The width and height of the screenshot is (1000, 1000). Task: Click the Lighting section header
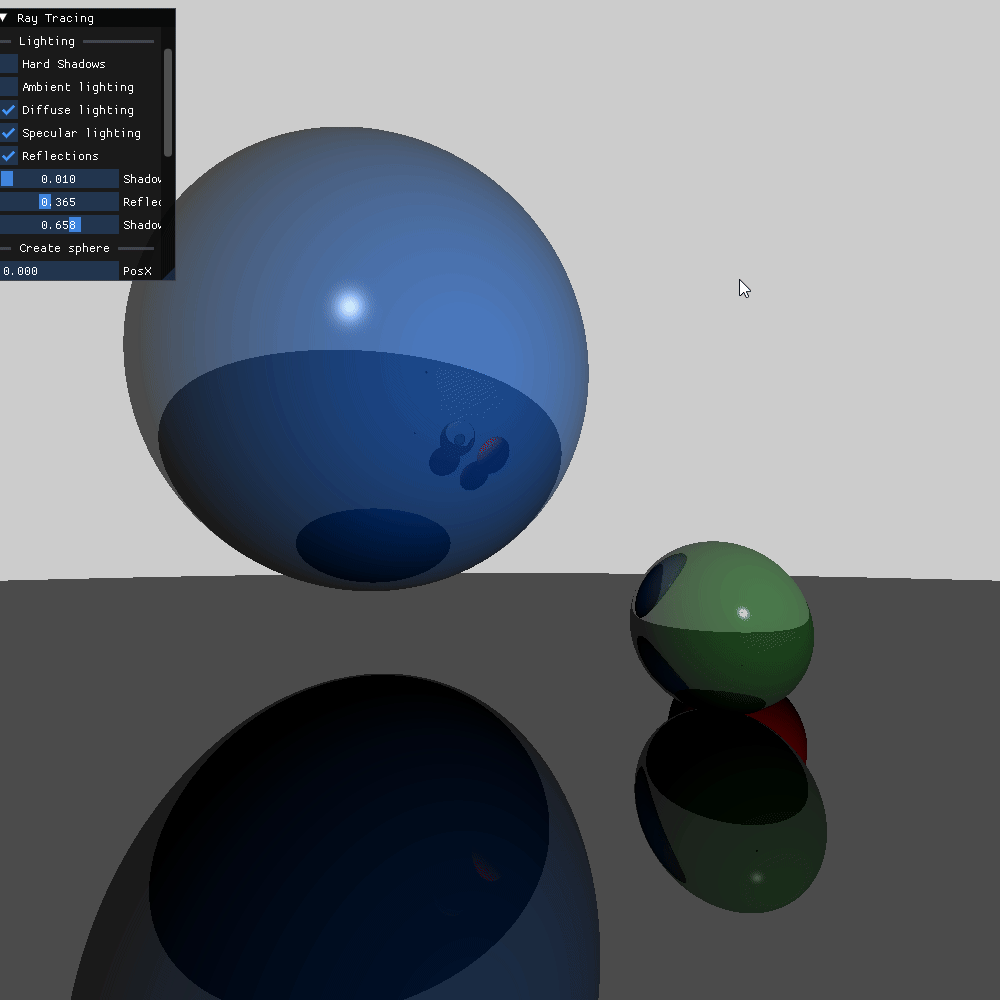pos(47,41)
